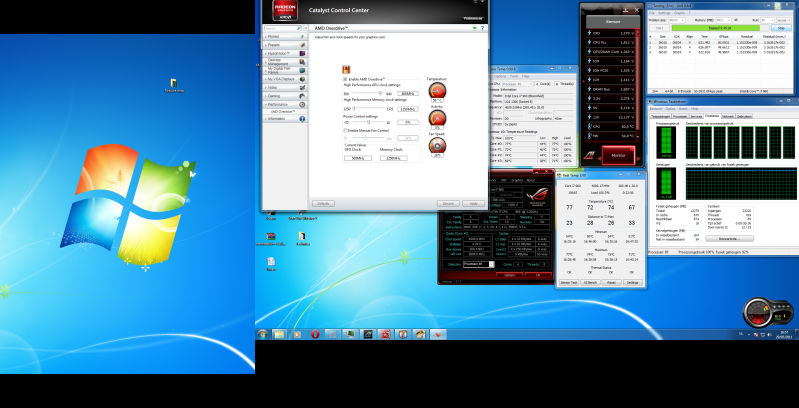Image resolution: width=799 pixels, height=408 pixels.
Task: Open the Problem size dropdown in LinX
Action: click(x=677, y=20)
